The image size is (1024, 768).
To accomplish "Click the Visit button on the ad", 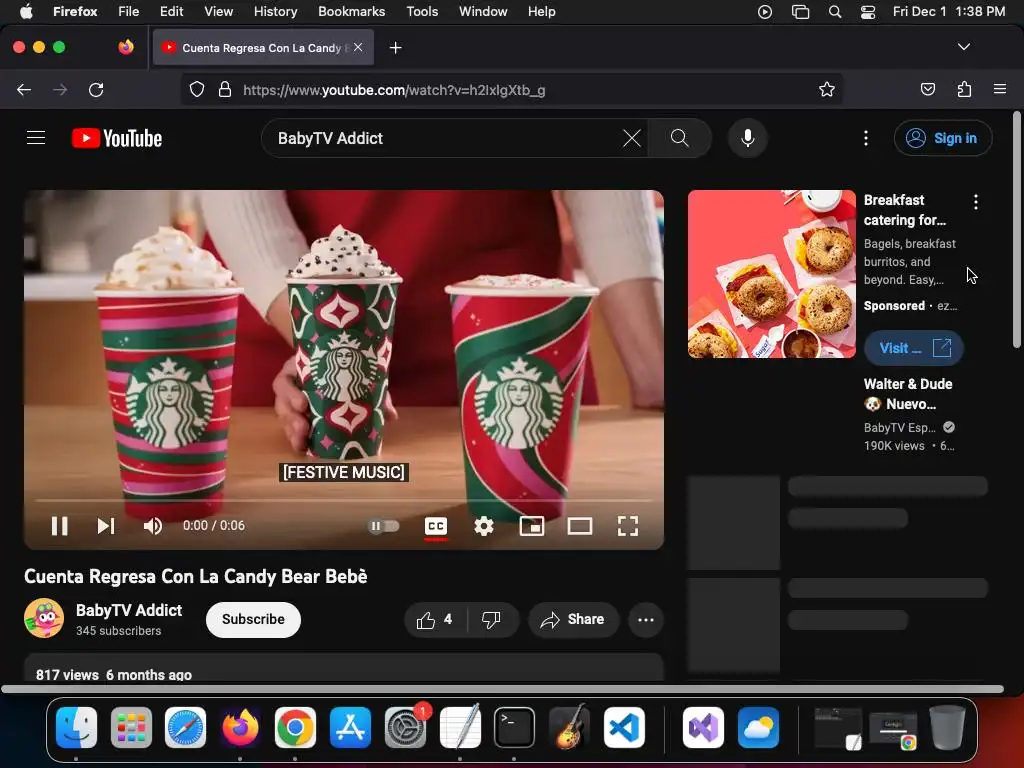I will point(914,348).
